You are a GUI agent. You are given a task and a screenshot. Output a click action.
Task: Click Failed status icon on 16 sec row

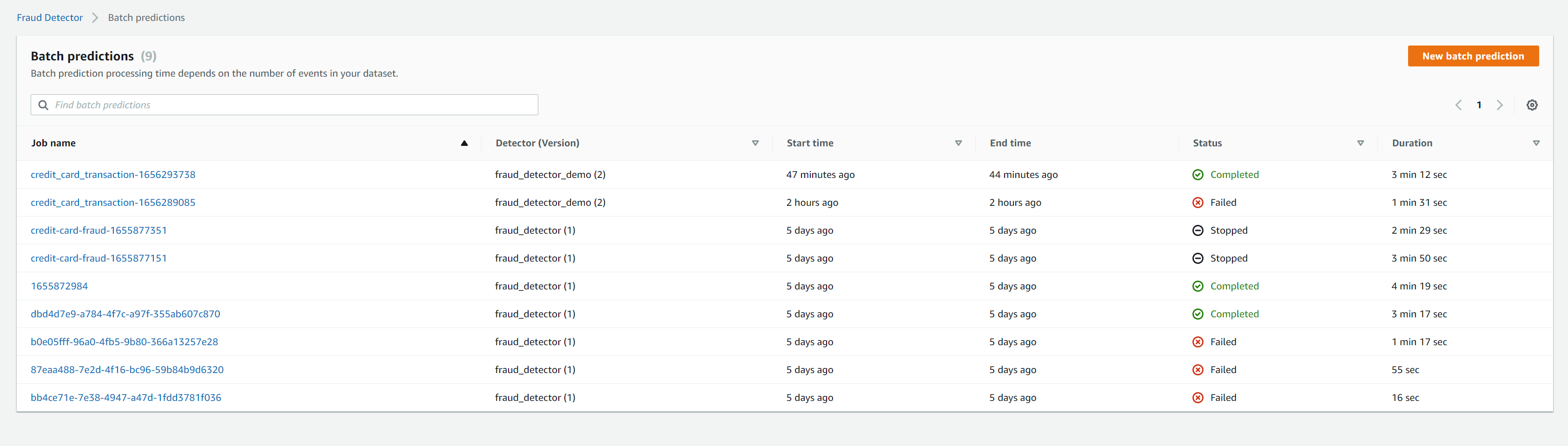tap(1198, 398)
